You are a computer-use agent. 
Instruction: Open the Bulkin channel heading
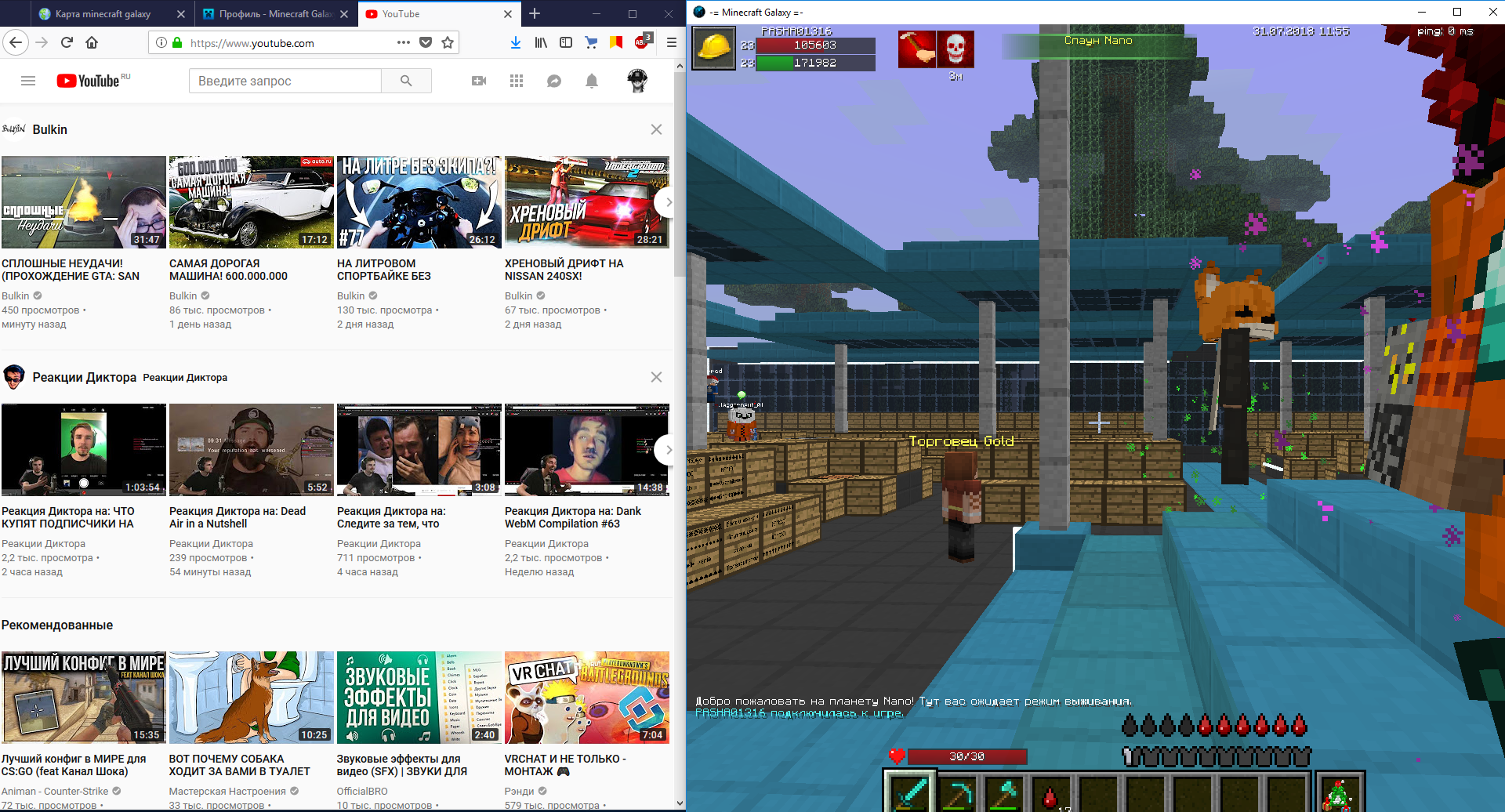[x=49, y=129]
